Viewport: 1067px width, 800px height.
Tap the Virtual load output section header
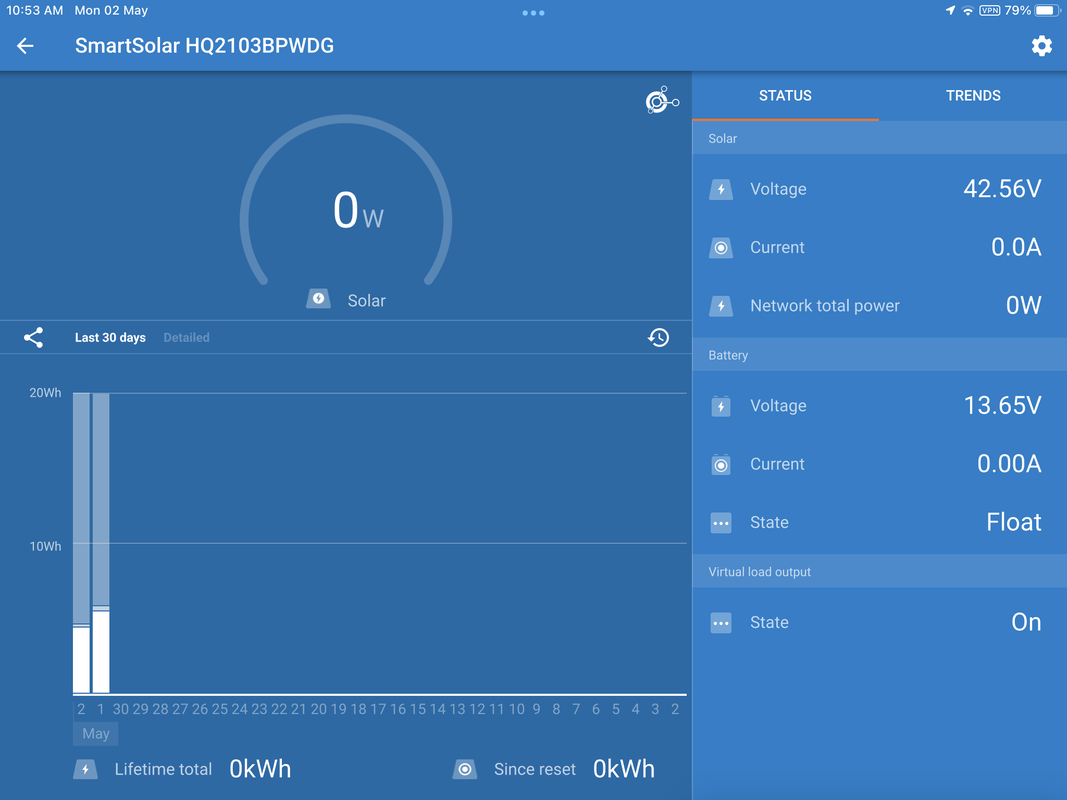click(x=879, y=571)
